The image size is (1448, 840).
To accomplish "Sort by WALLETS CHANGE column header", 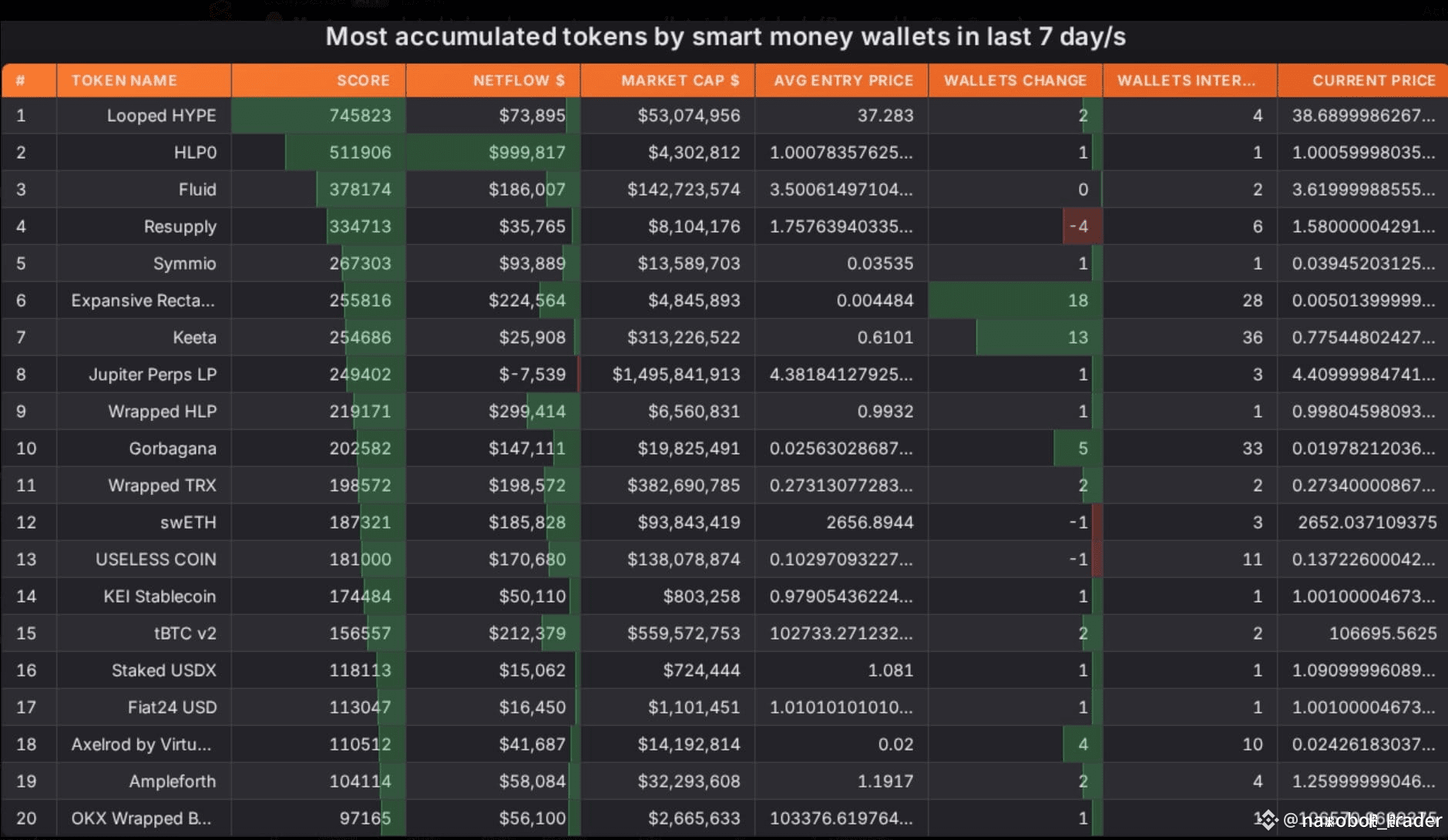I will click(1016, 80).
